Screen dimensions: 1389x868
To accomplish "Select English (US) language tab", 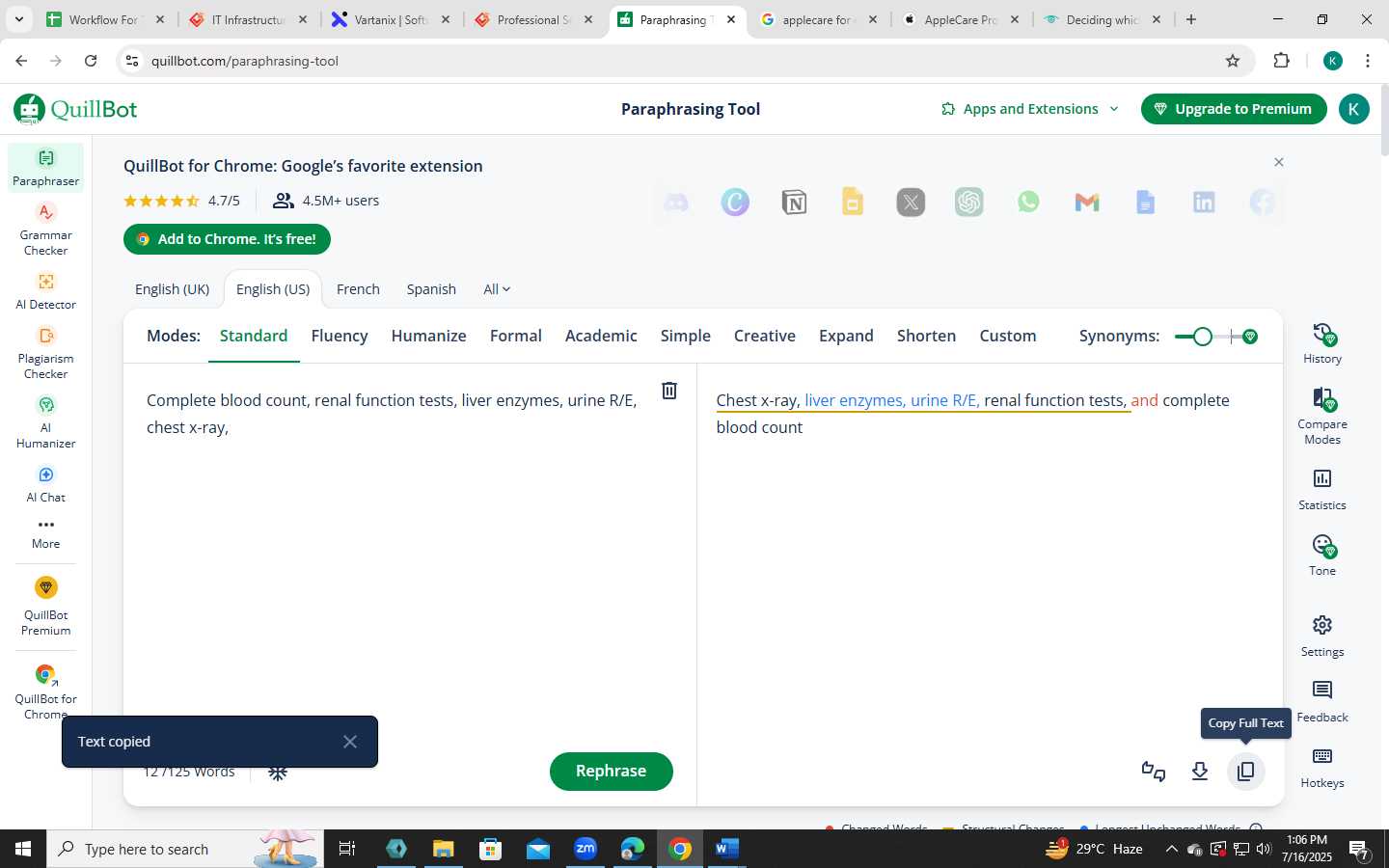I will pos(273,289).
